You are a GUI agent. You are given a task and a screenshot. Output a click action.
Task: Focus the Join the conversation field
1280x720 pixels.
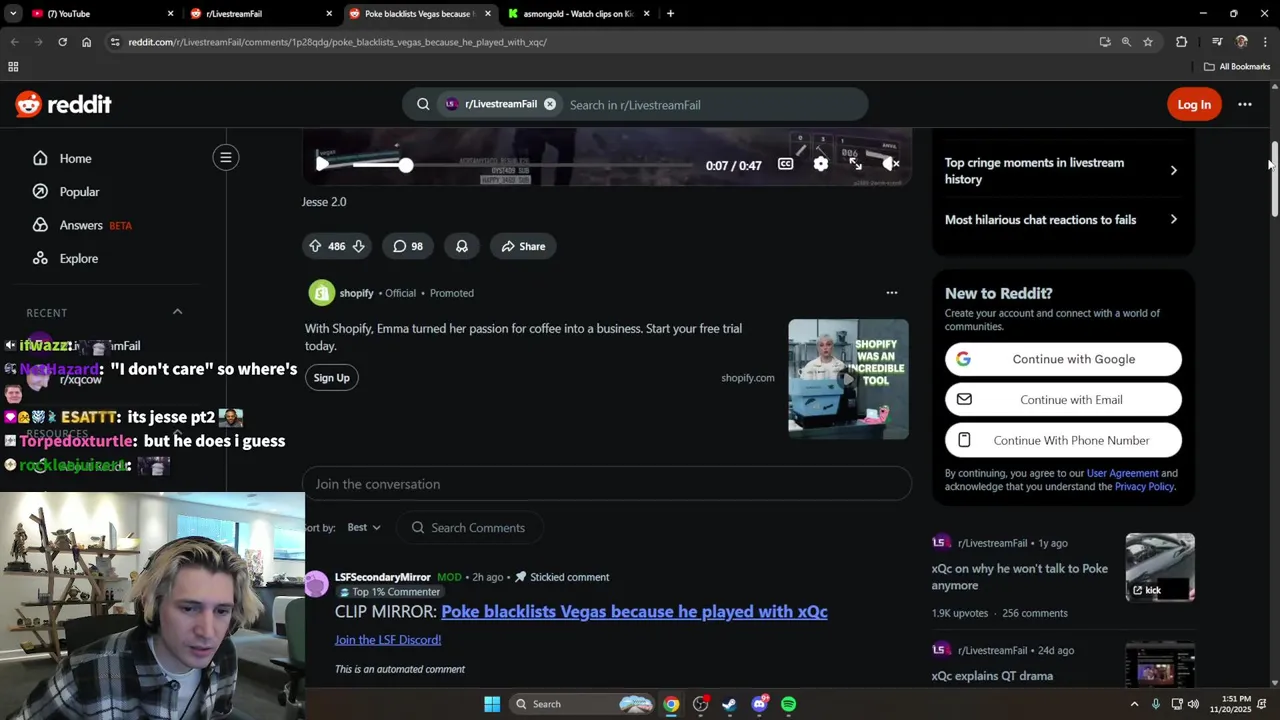[607, 484]
